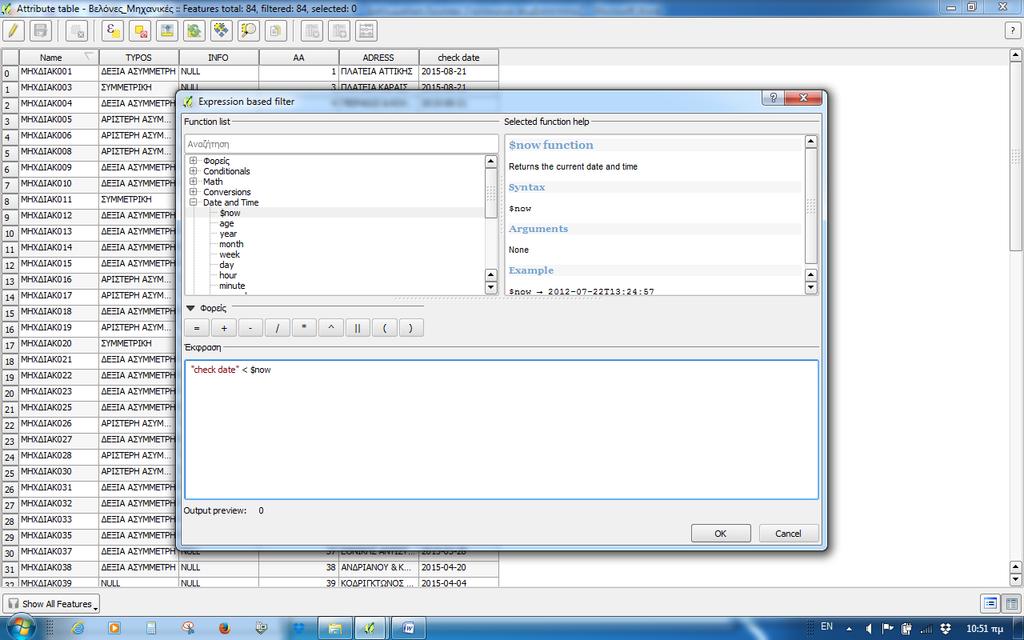Sort by check date column header
1024x640 pixels.
click(458, 57)
